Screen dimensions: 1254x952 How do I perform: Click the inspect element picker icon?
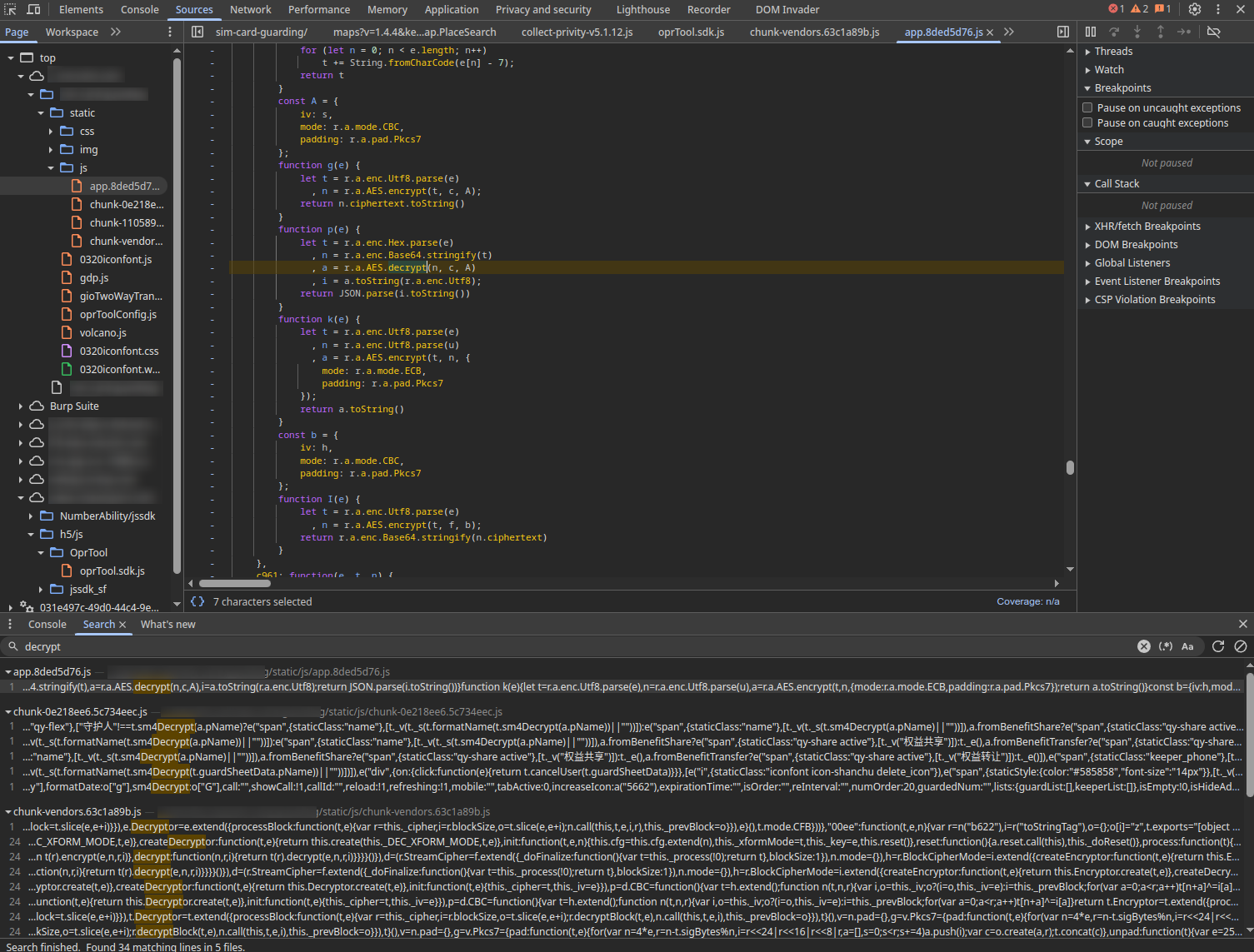[x=11, y=9]
